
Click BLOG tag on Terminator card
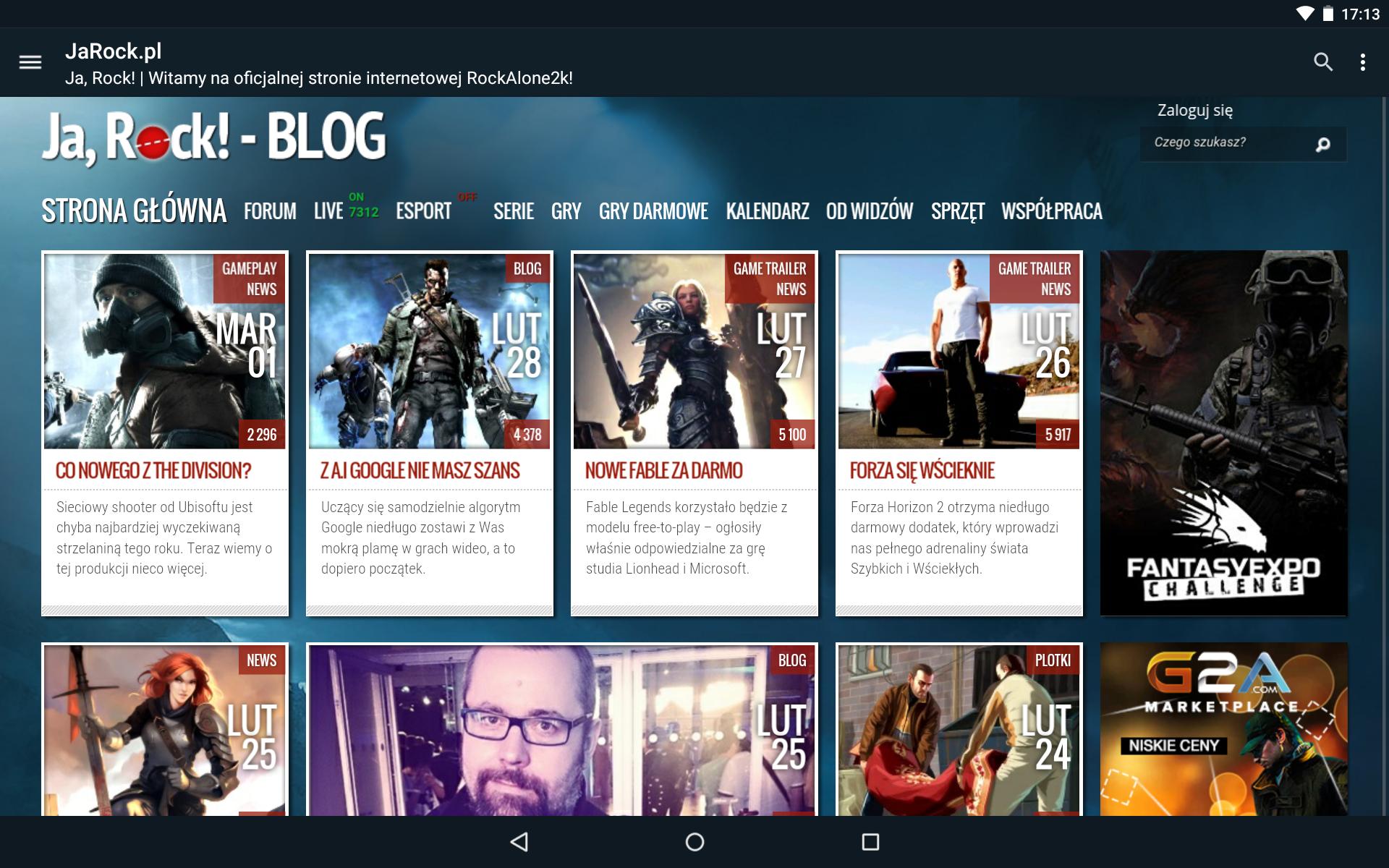tap(527, 268)
